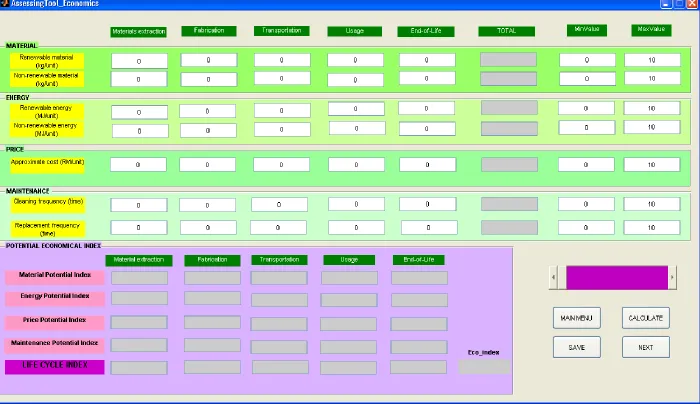Click the app icon in title bar
The image size is (700, 404).
coord(4,3)
